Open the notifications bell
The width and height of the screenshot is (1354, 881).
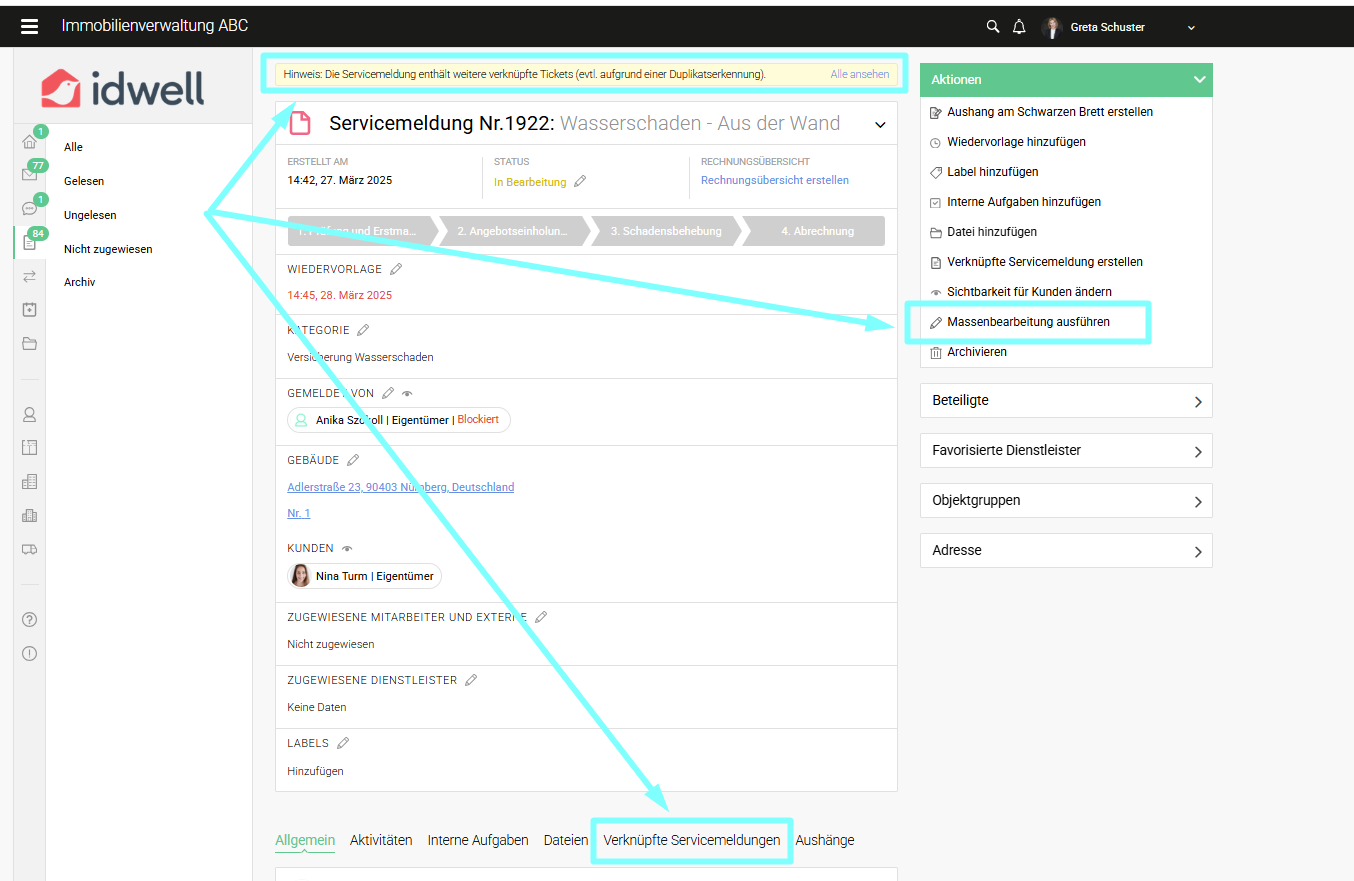[x=1019, y=27]
